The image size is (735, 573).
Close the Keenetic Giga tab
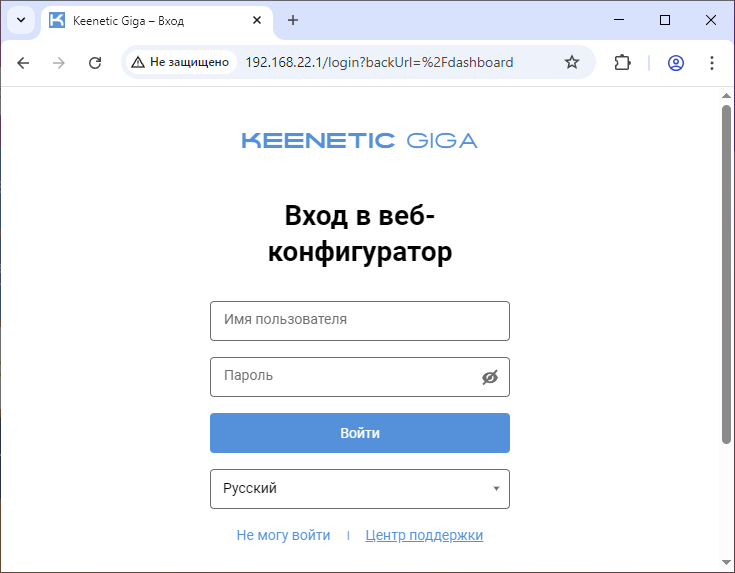pyautogui.click(x=258, y=20)
